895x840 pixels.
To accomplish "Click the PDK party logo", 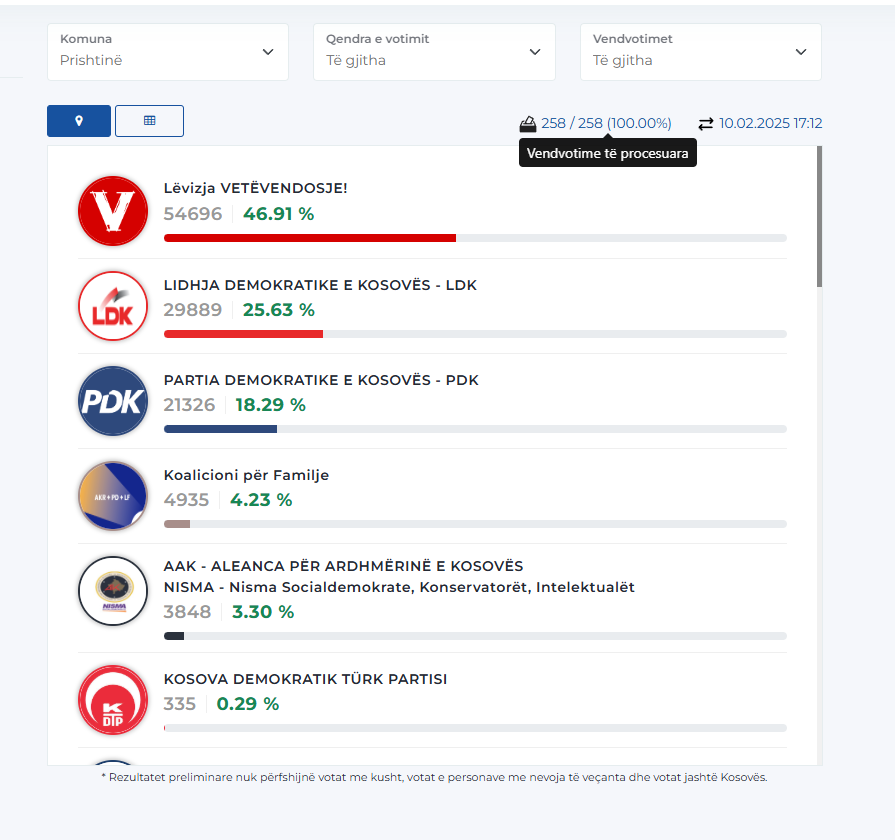I will click(x=113, y=401).
